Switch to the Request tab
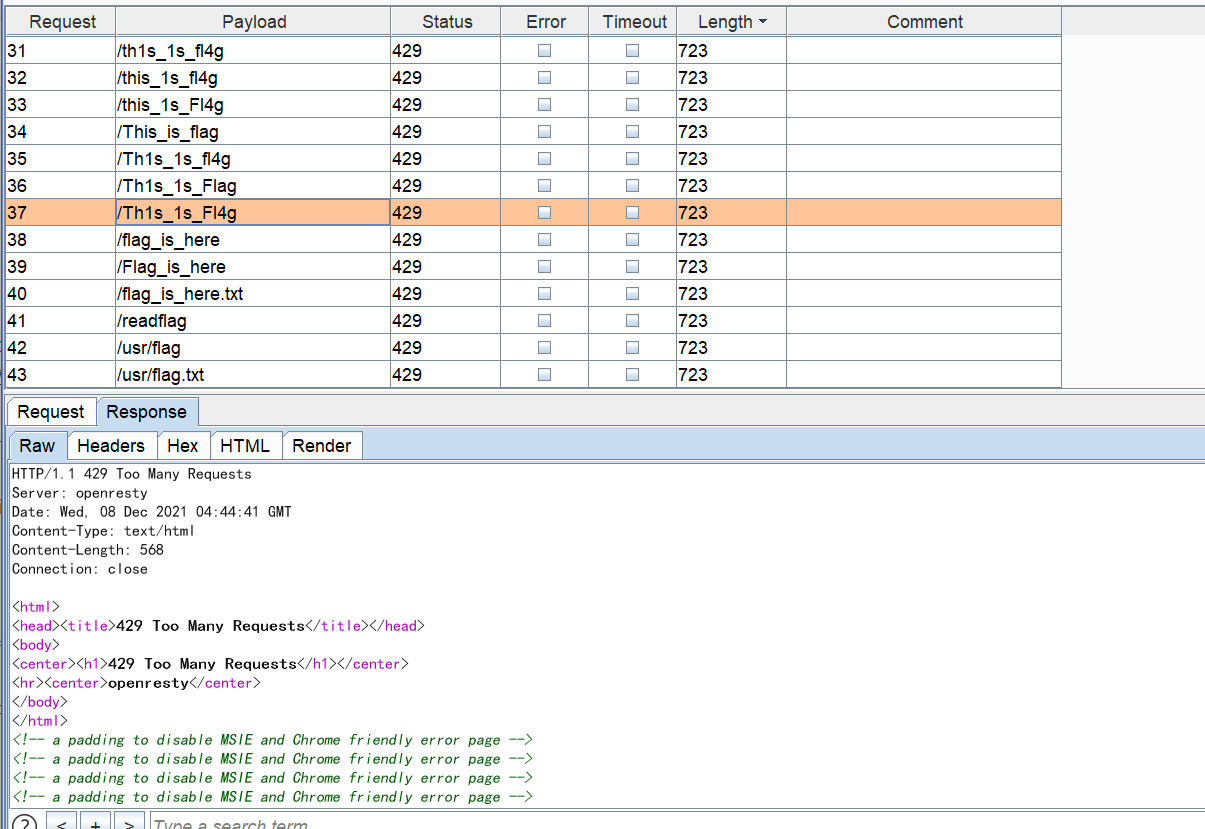 [50, 412]
